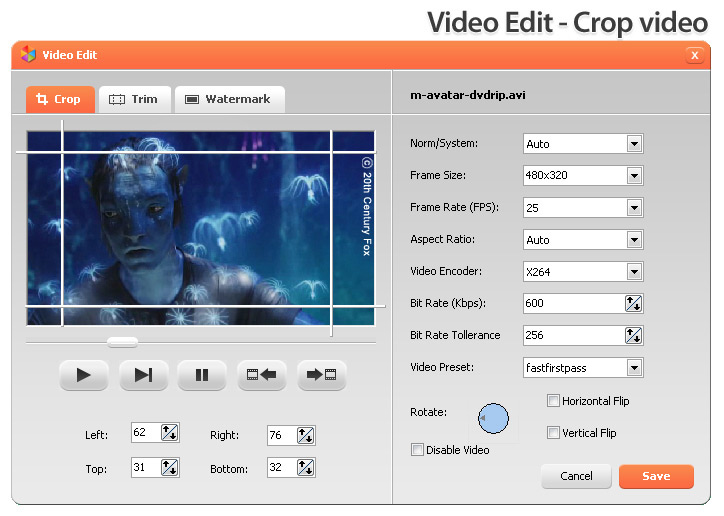Check the Disable Video option
Screen dimensions: 724x516
(x=417, y=449)
